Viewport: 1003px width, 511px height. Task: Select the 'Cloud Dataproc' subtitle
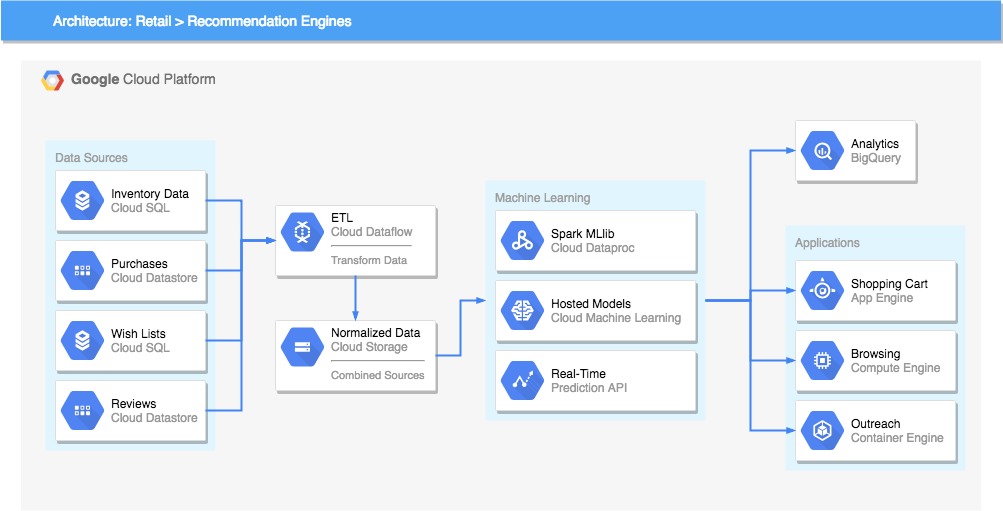593,248
